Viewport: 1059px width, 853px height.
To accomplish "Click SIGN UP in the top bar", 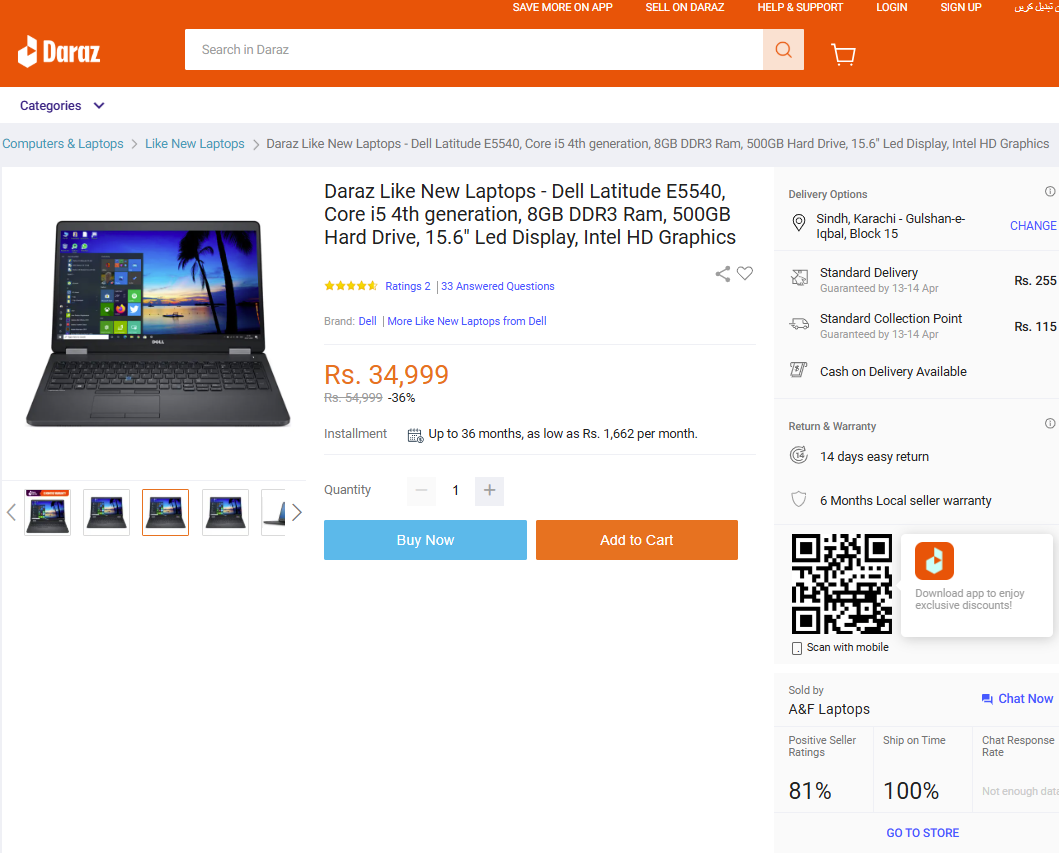I will pyautogui.click(x=961, y=7).
